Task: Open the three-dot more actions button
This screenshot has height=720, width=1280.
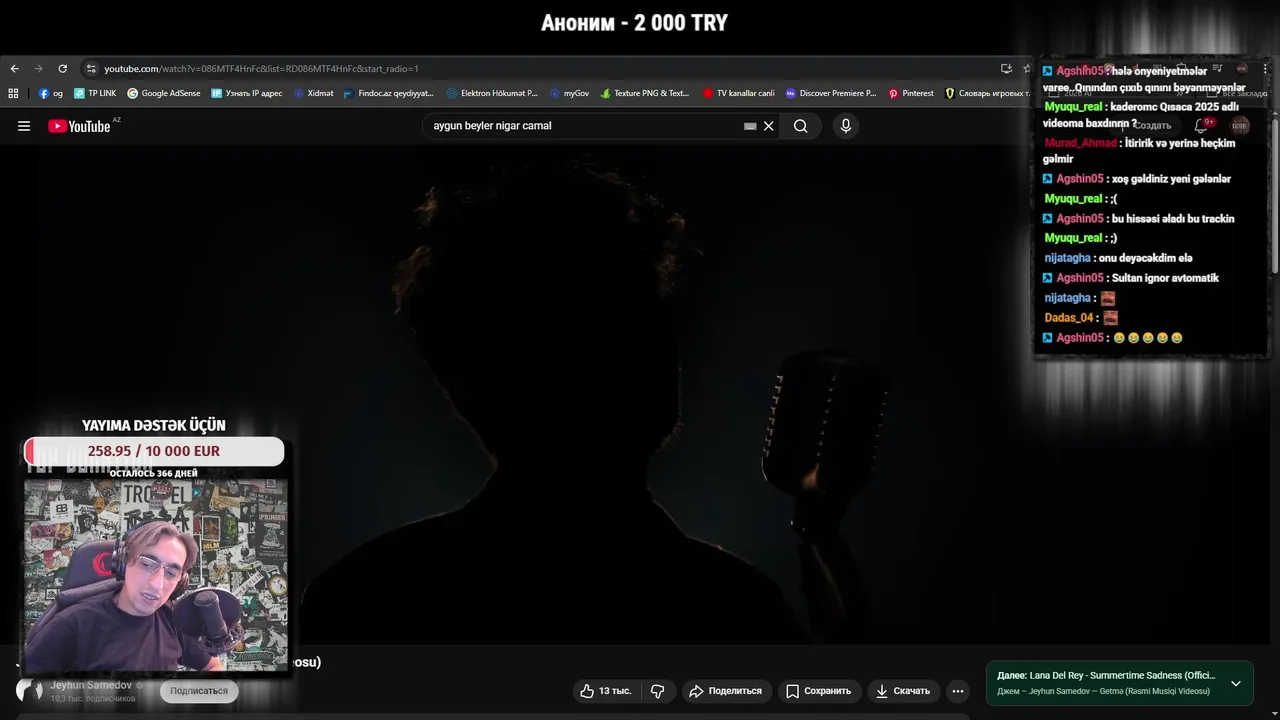Action: [x=958, y=691]
